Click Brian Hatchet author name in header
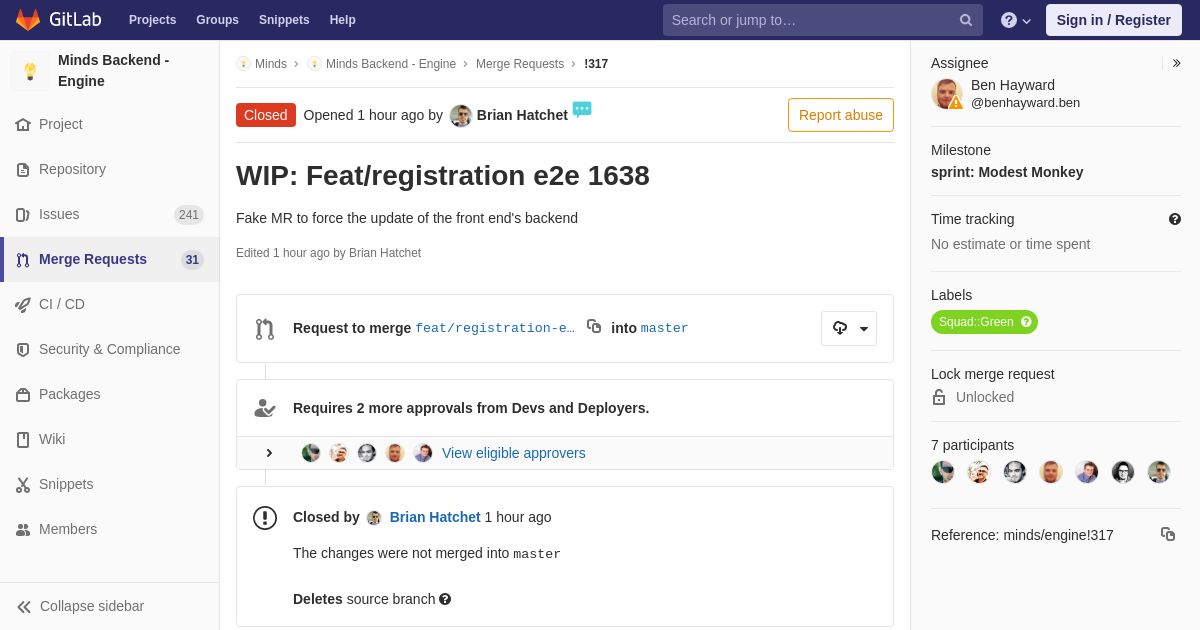 [522, 115]
